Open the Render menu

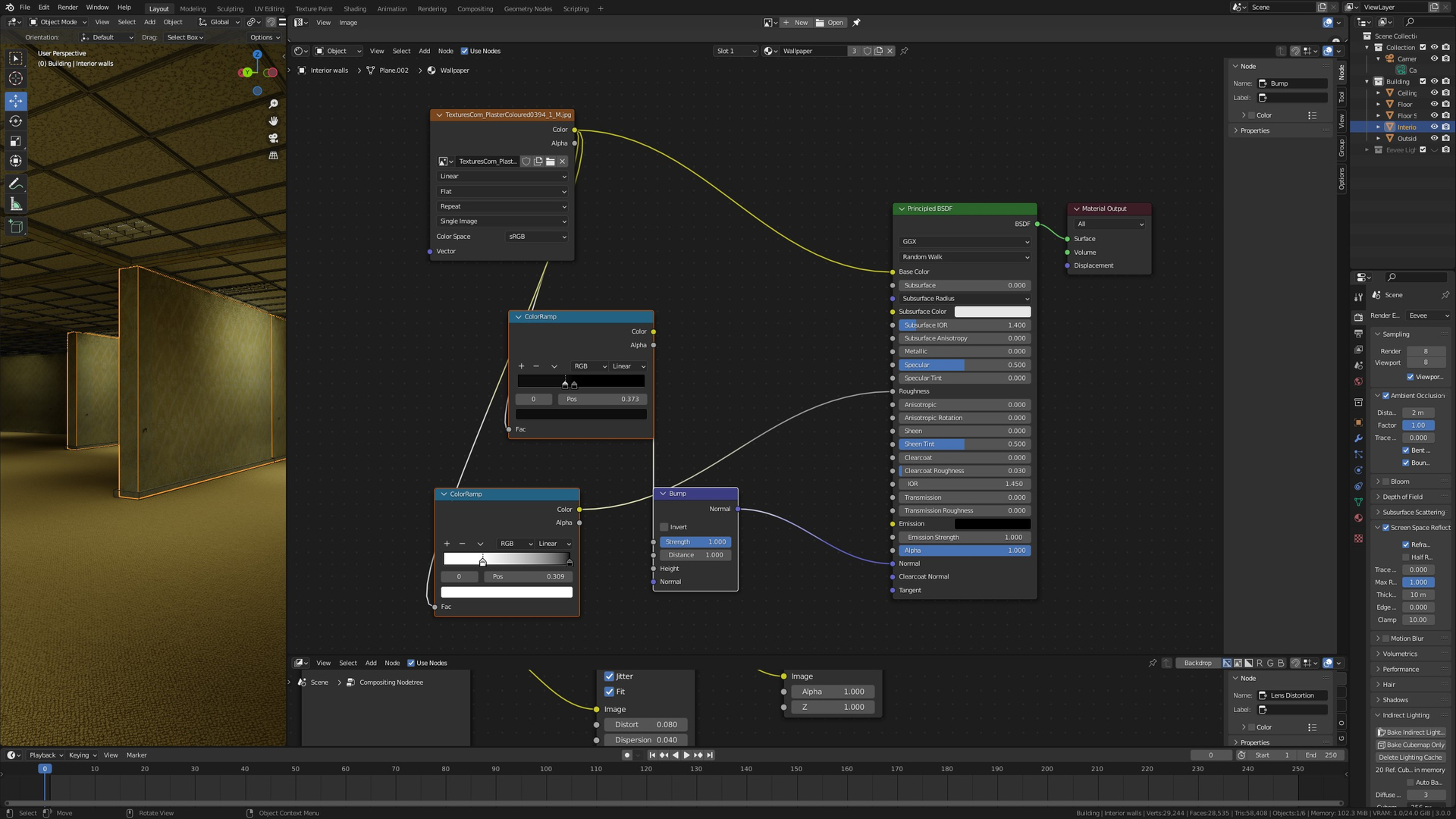tap(67, 8)
